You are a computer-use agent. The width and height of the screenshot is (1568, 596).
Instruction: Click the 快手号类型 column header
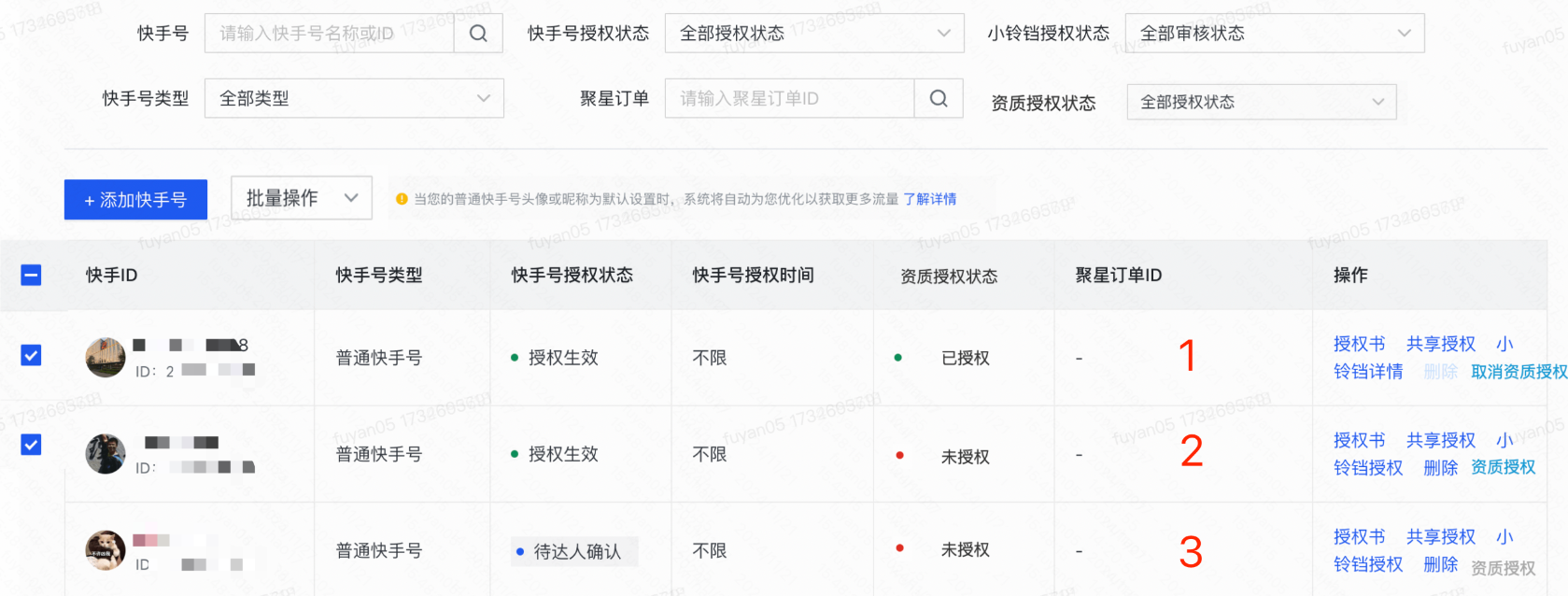[x=379, y=275]
